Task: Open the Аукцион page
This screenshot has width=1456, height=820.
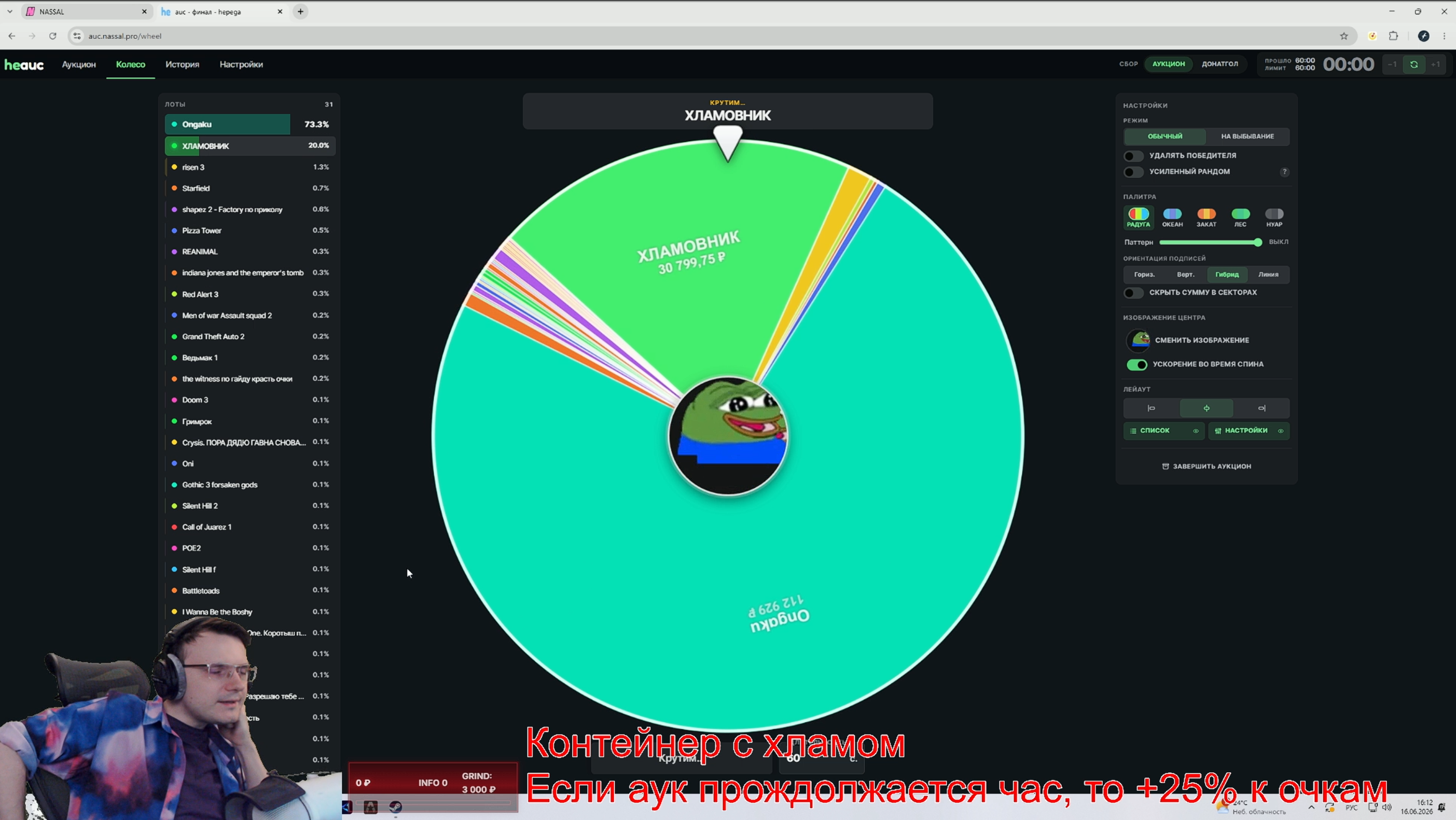Action: pos(78,64)
